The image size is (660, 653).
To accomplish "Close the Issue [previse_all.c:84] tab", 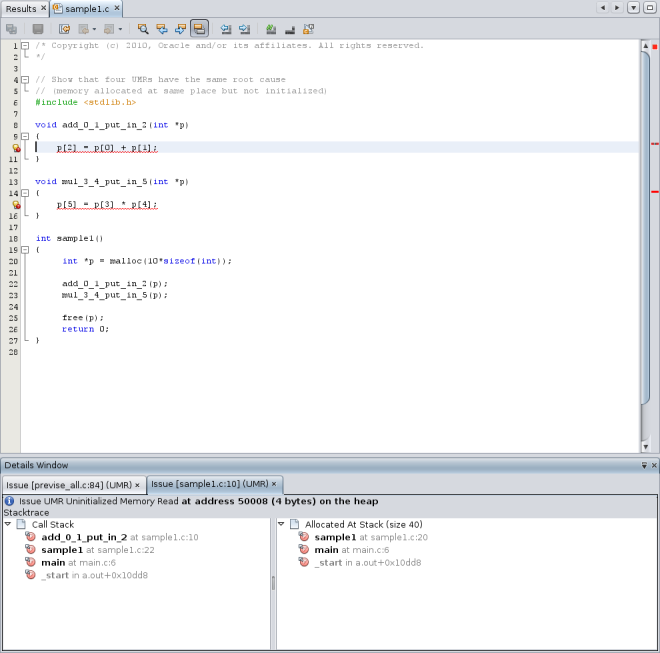I will (x=137, y=485).
